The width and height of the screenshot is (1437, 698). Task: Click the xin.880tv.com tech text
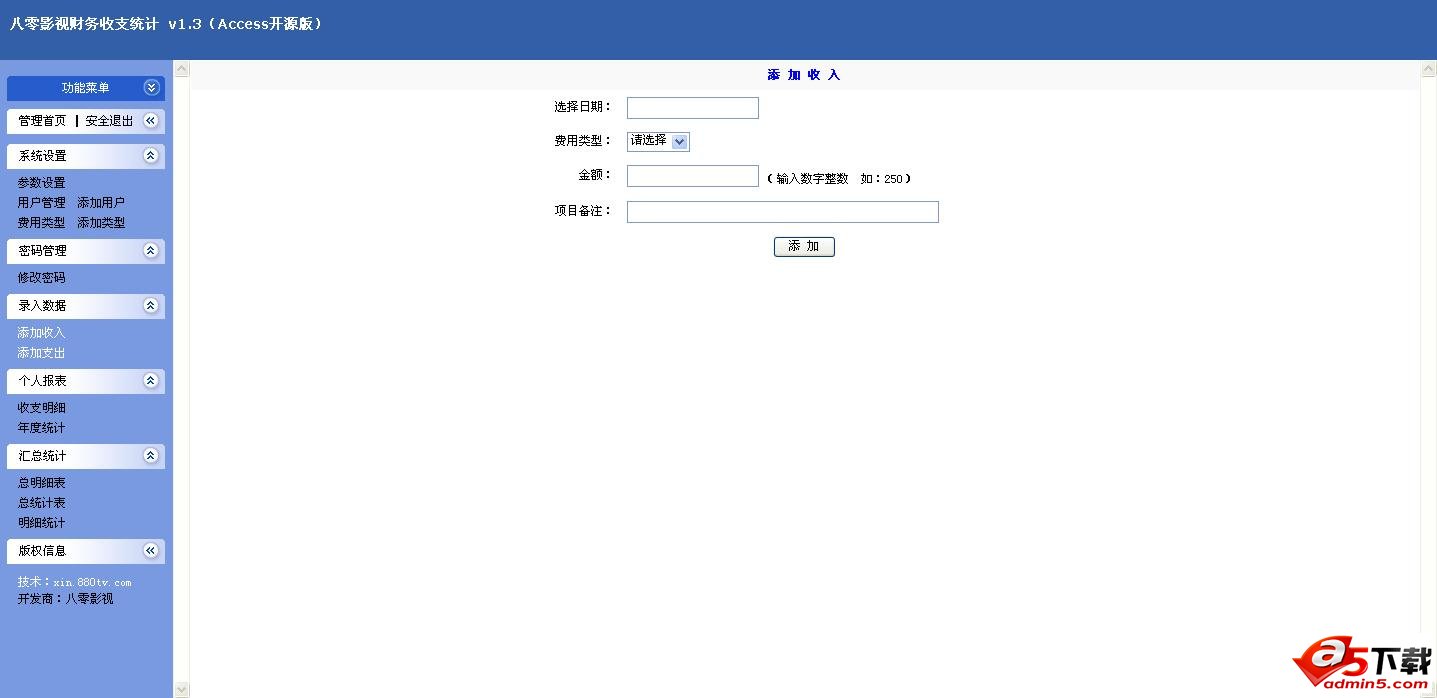[92, 582]
